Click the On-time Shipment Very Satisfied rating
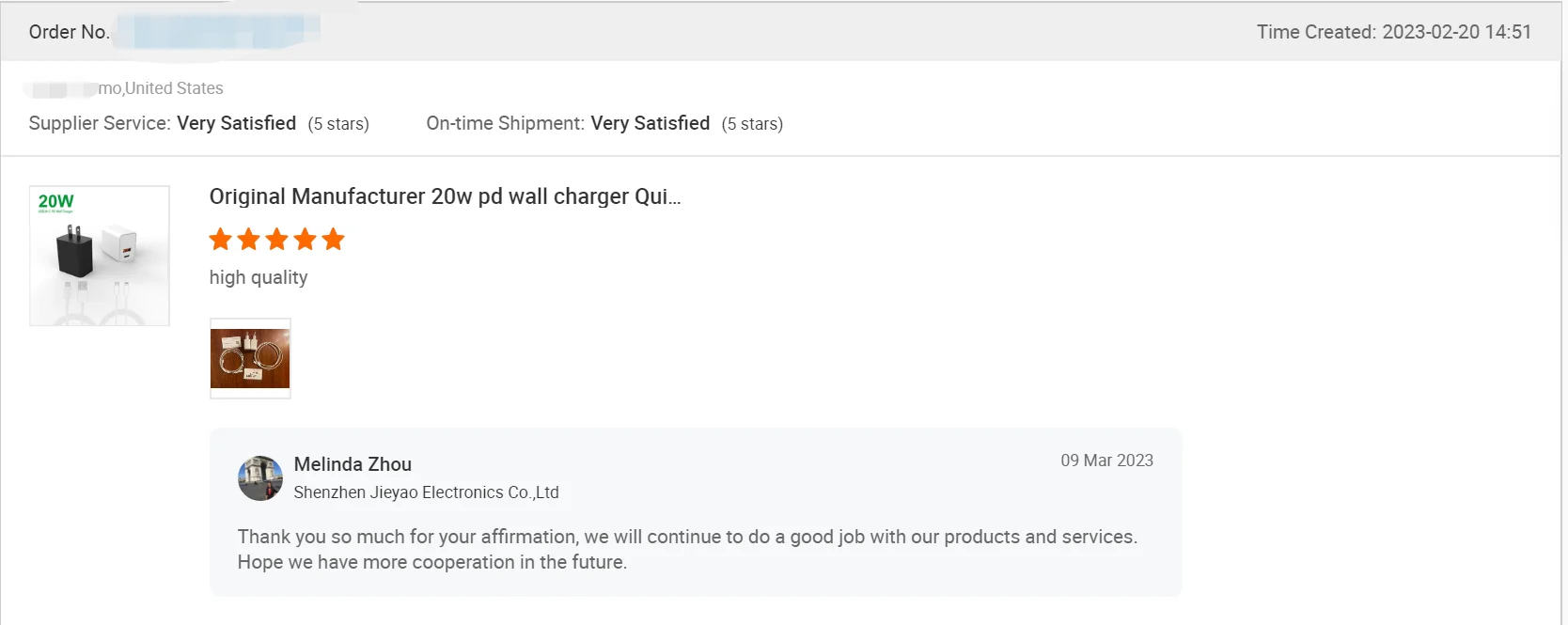This screenshot has width=1568, height=625. (x=650, y=124)
